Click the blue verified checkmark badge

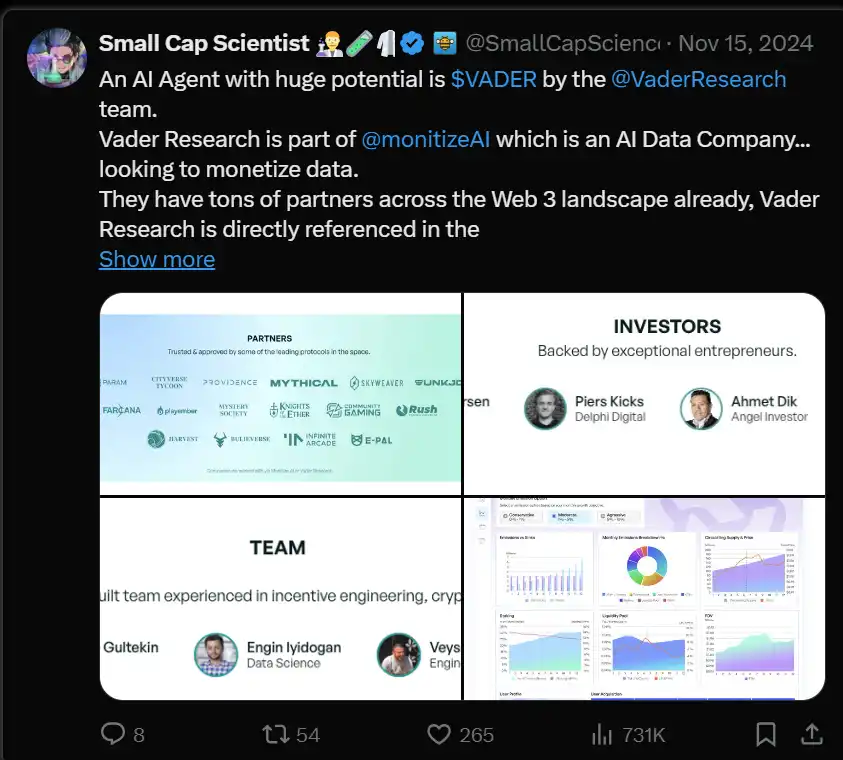pyautogui.click(x=412, y=43)
